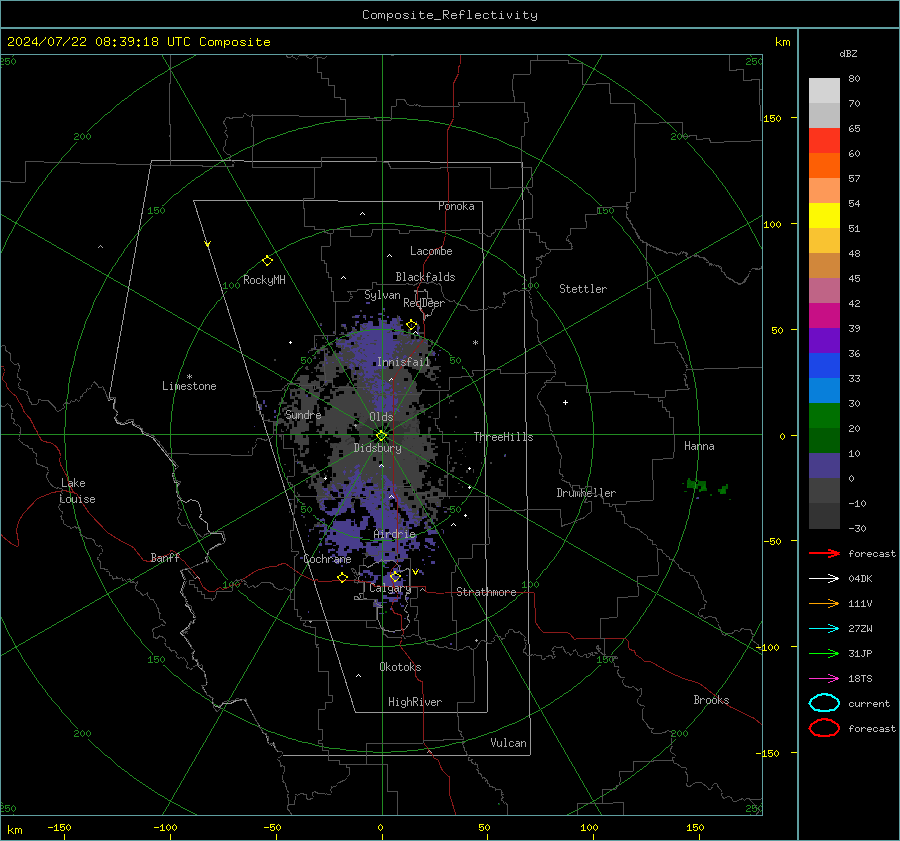This screenshot has height=841, width=900.
Task: Click the yellow diamond marker below Cochrane
Action: (342, 578)
